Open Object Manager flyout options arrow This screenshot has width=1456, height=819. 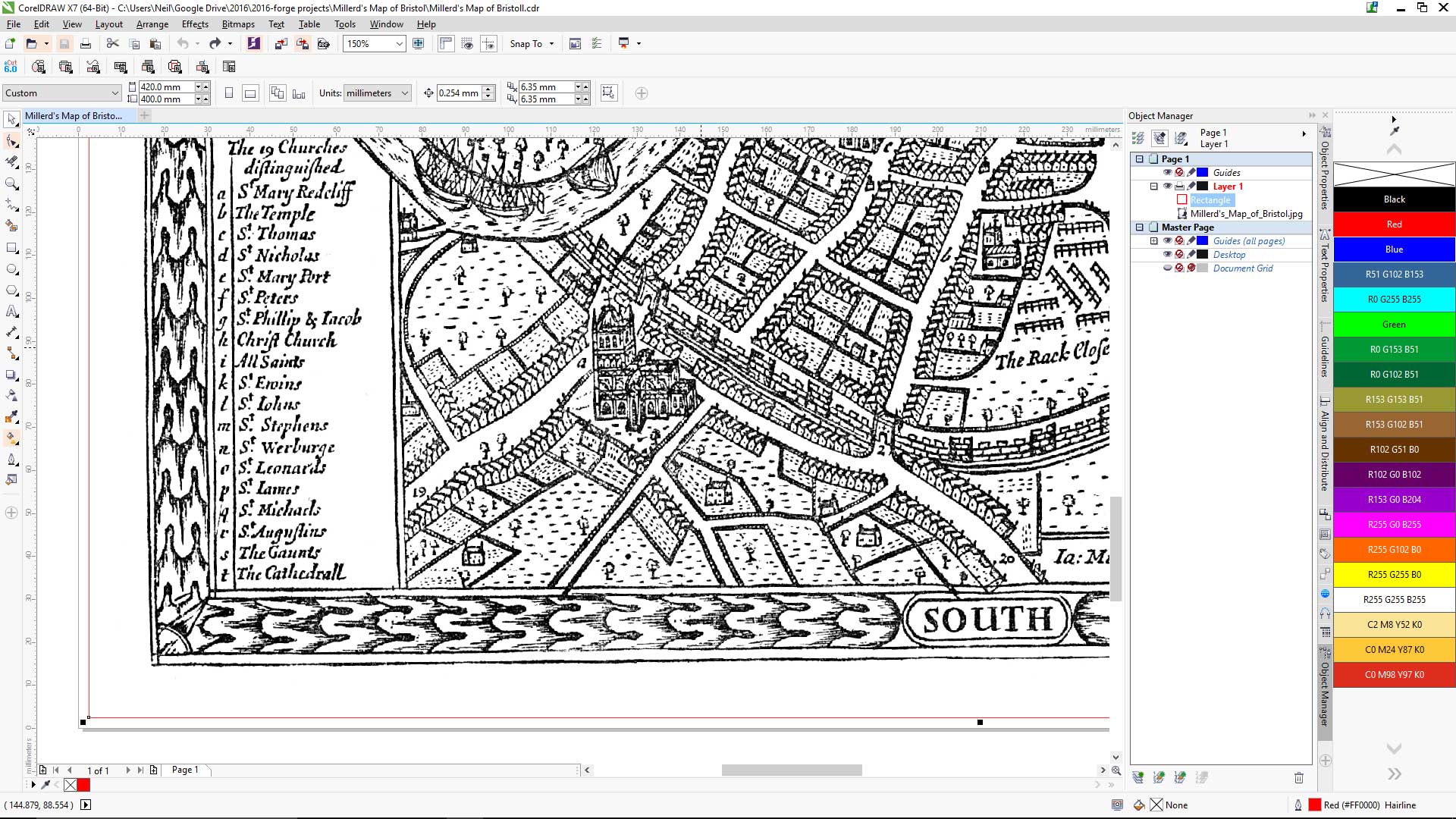[x=1304, y=134]
